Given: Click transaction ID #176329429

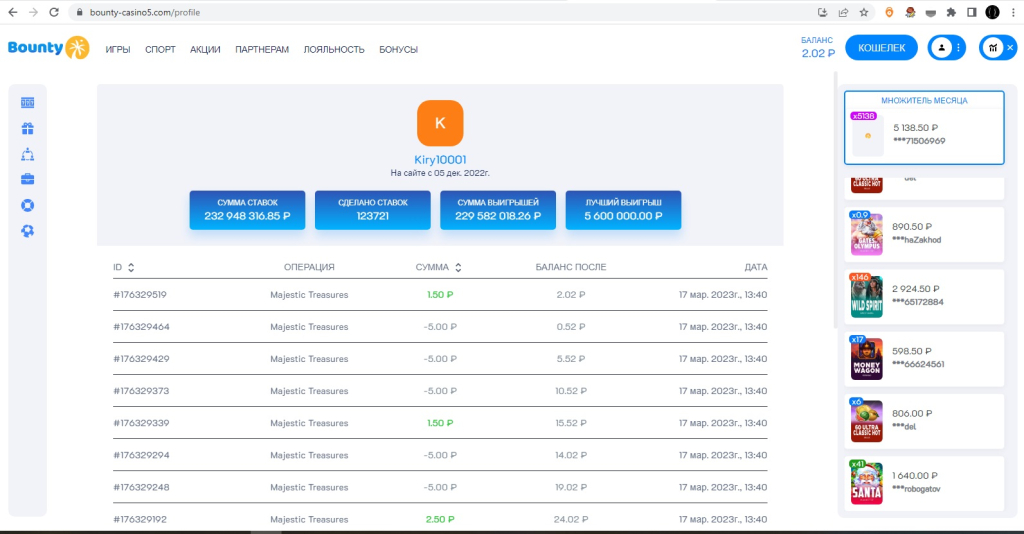Looking at the screenshot, I should [141, 359].
